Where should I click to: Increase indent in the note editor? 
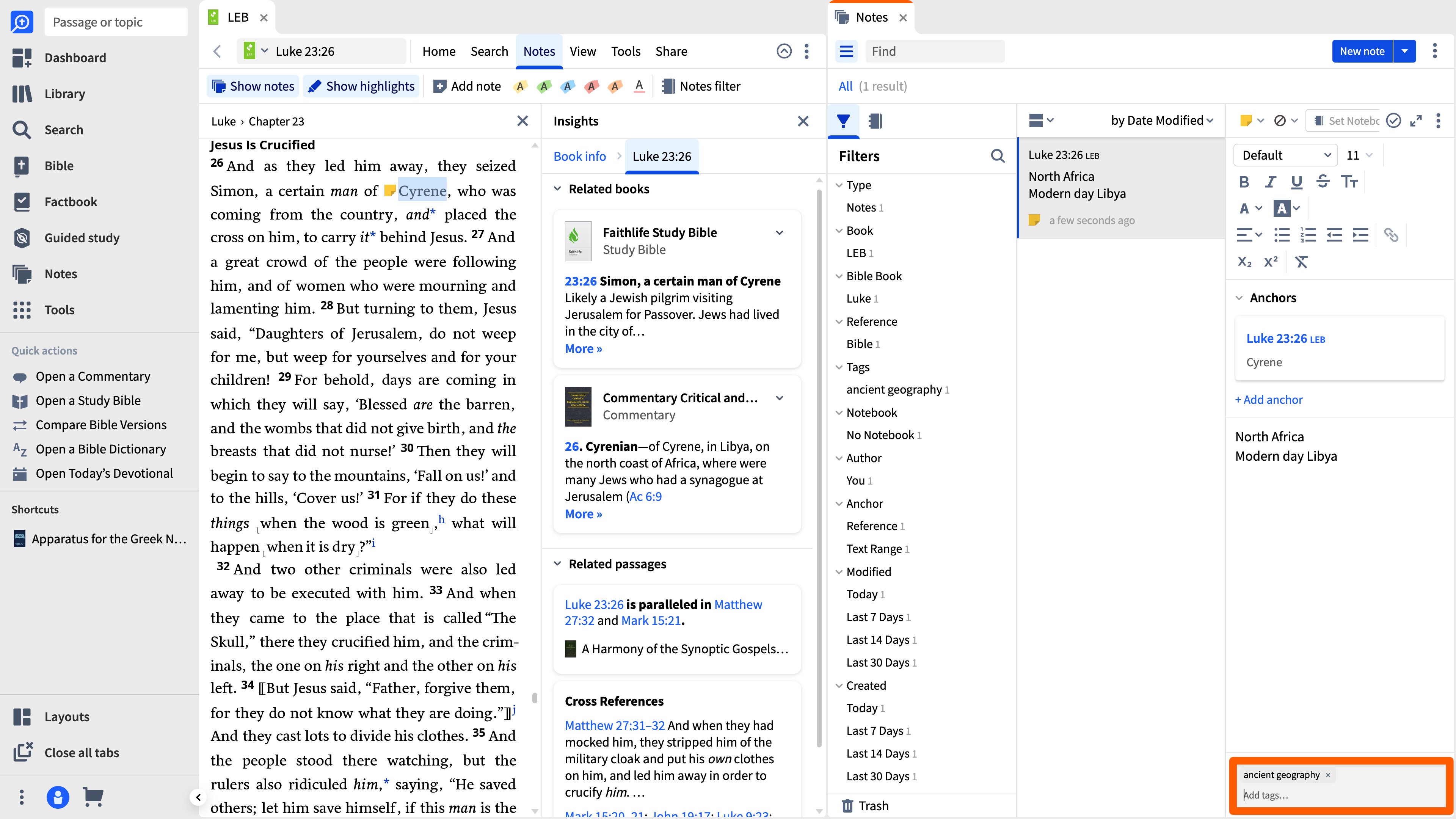pos(1360,235)
